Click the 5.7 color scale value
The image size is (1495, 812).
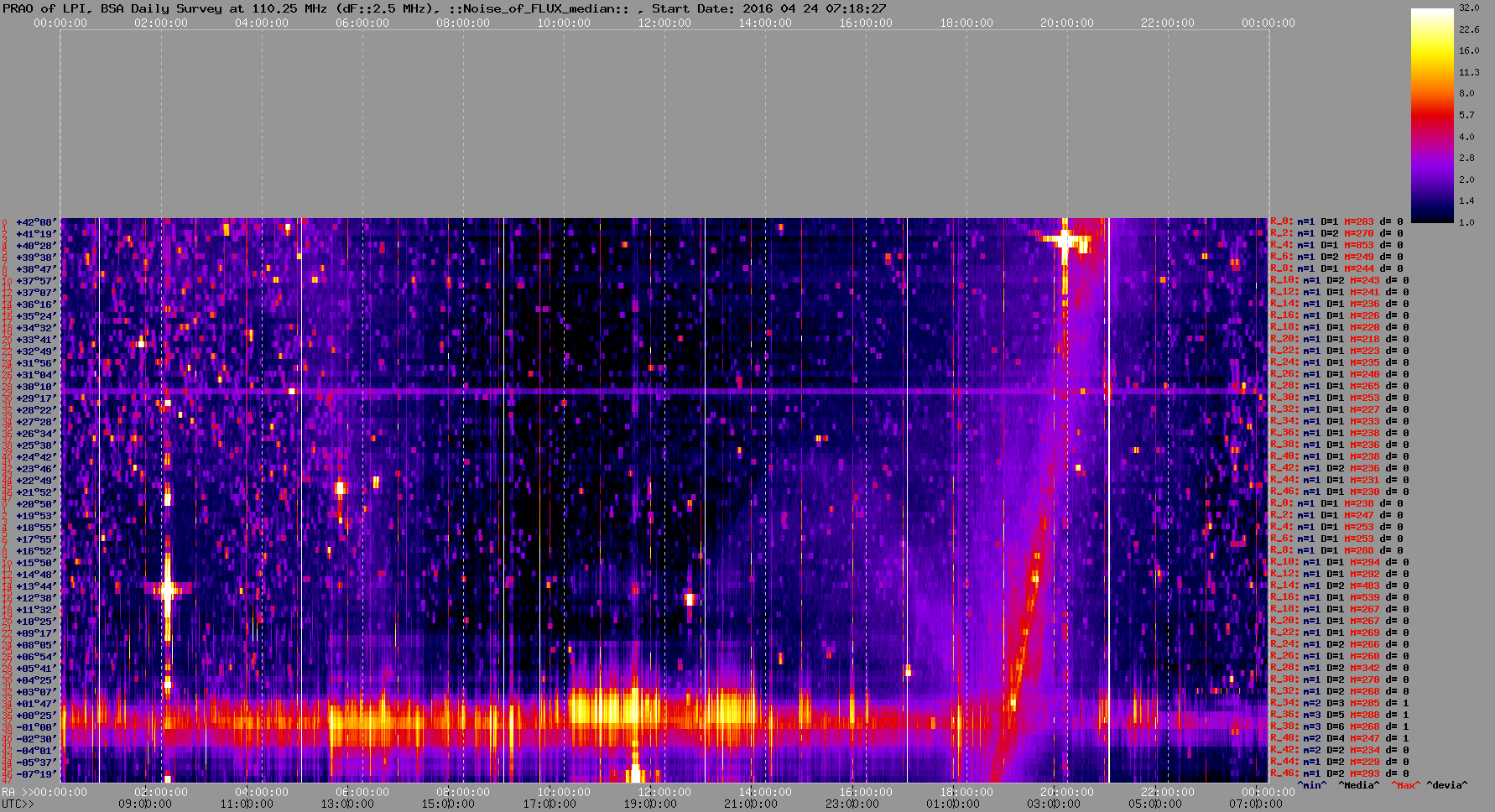1466,115
